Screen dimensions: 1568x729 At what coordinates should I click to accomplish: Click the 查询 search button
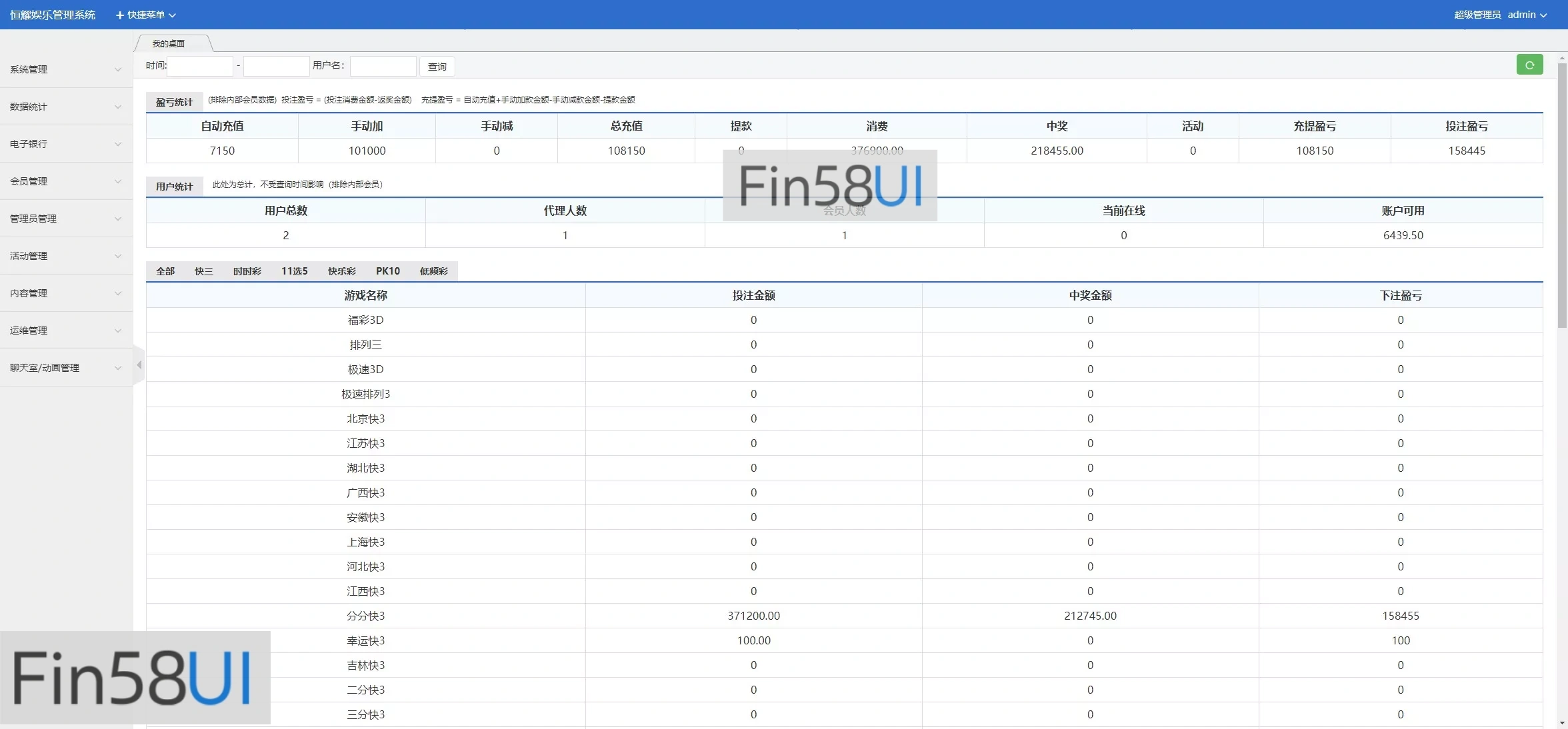437,66
